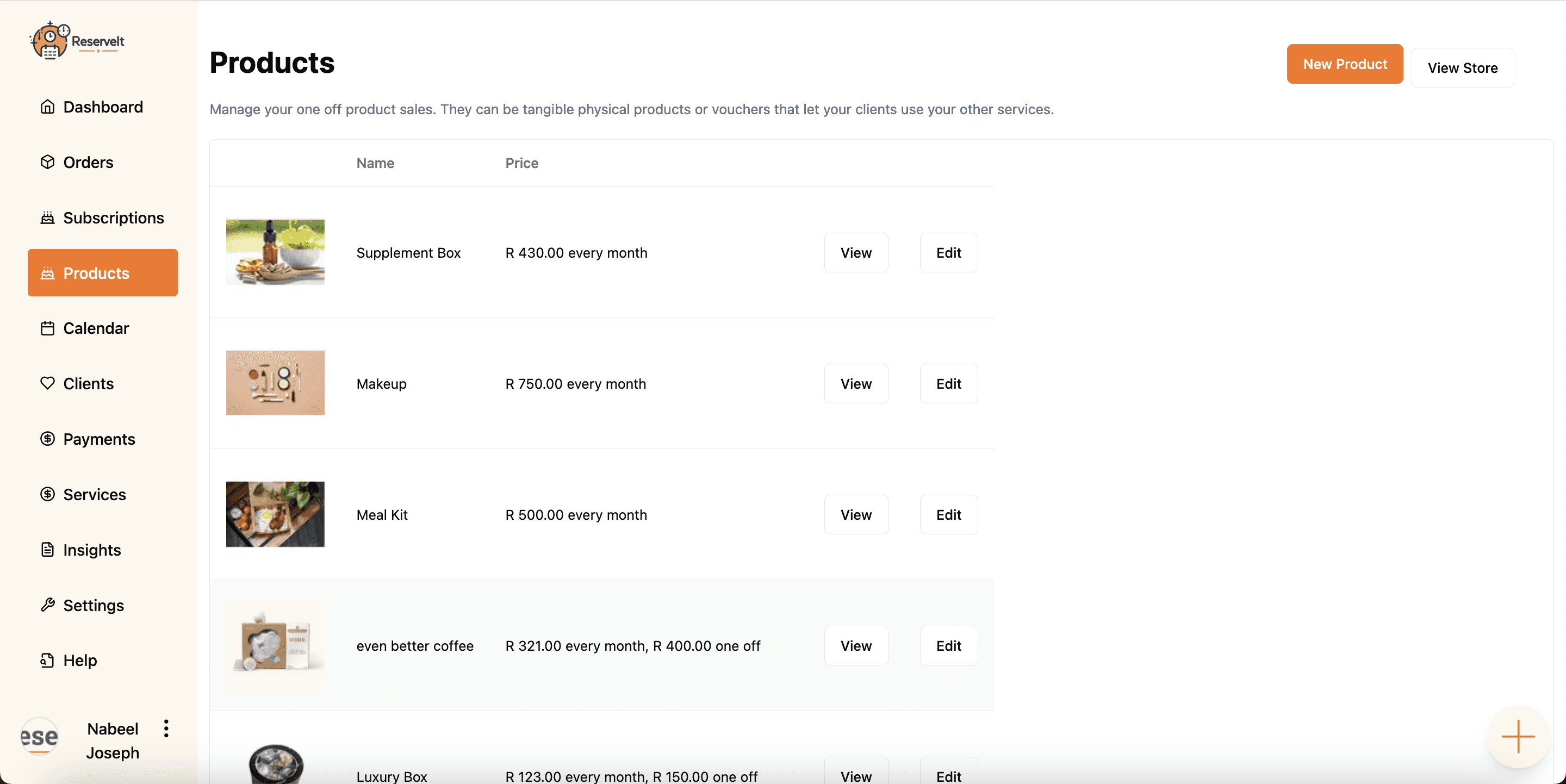Viewport: 1566px width, 784px height.
Task: Click the Price column header
Action: [x=521, y=163]
